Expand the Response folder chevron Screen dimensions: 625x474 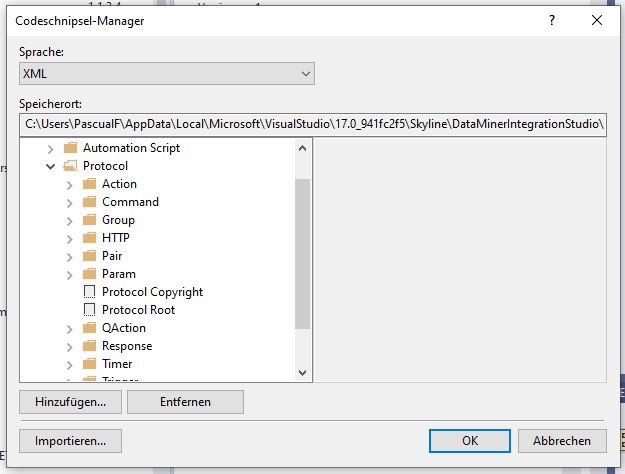(x=69, y=347)
